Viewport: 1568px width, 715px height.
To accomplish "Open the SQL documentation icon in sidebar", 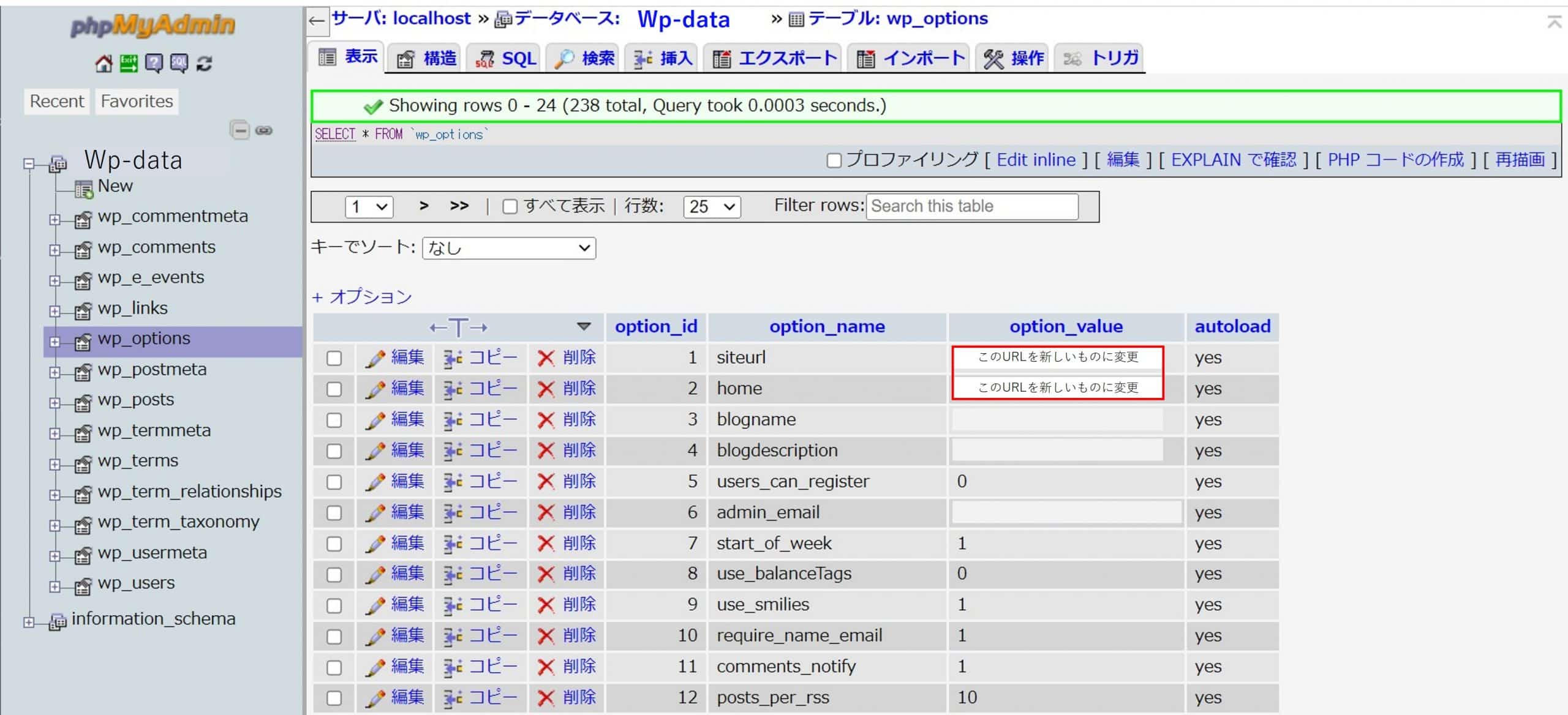I will click(x=179, y=63).
